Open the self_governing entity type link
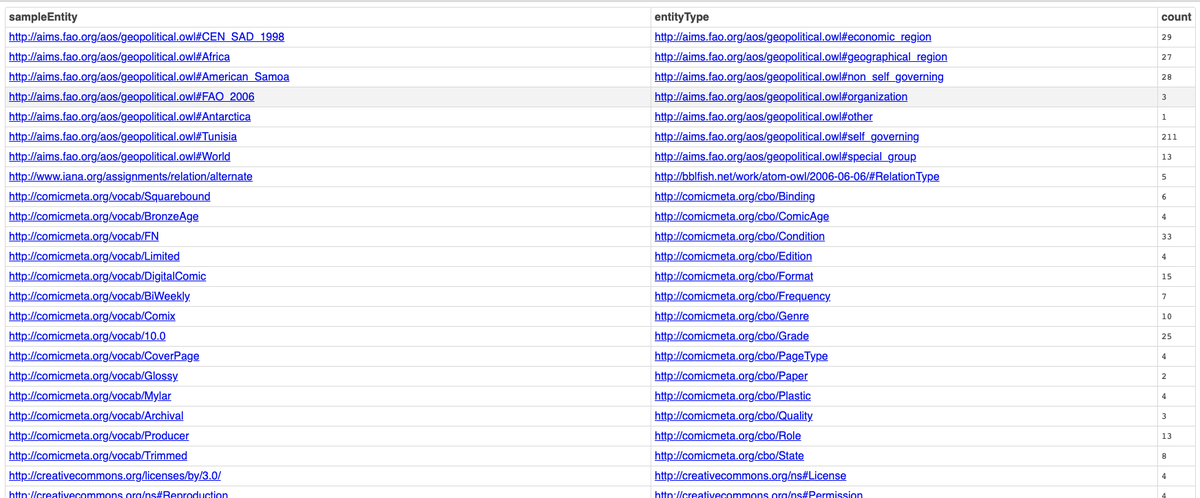1200x498 pixels. coord(786,137)
